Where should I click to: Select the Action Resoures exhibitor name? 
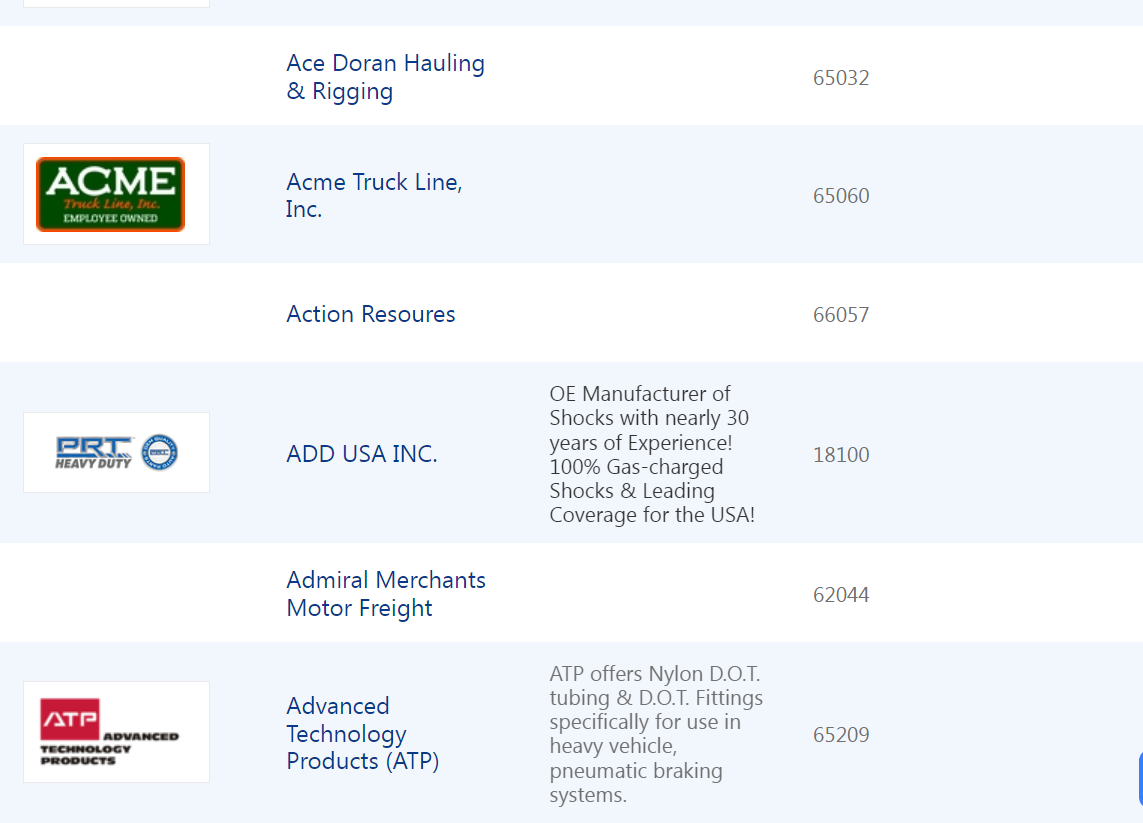(370, 314)
